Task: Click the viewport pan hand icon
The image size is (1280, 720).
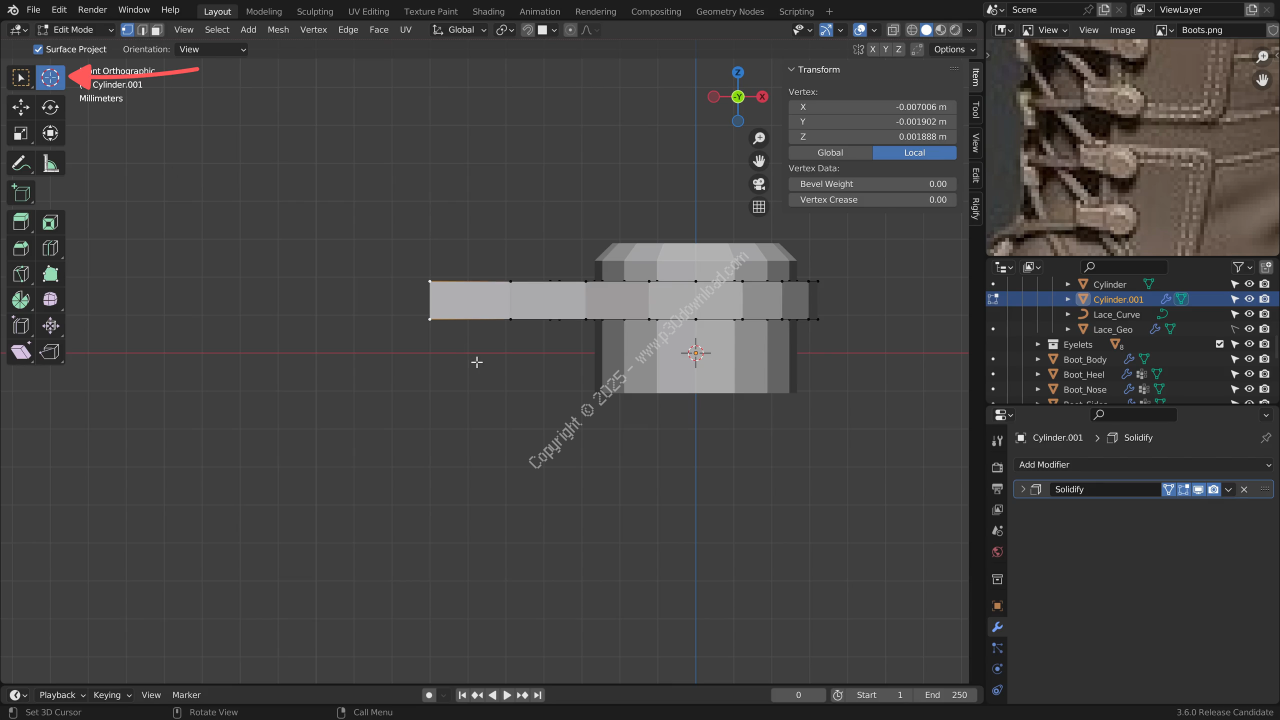Action: pos(759,161)
